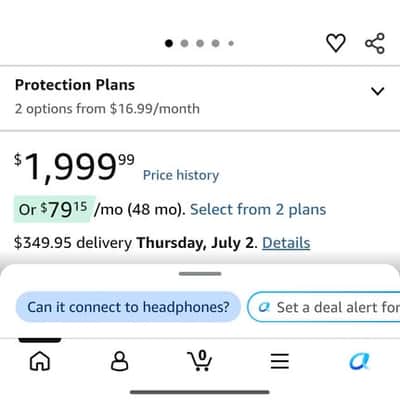
Task: Open the hamburger menu icon
Action: click(280, 361)
